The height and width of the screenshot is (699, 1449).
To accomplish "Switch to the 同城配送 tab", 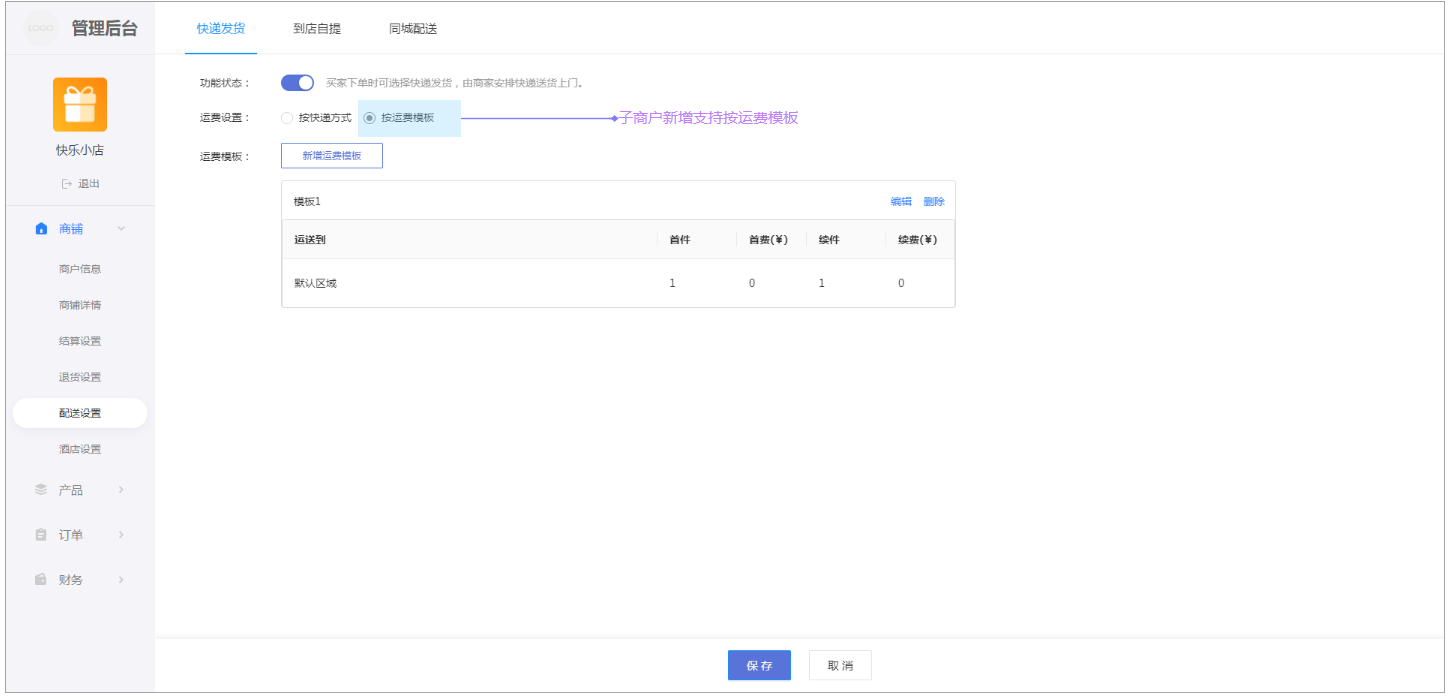I will coord(413,29).
